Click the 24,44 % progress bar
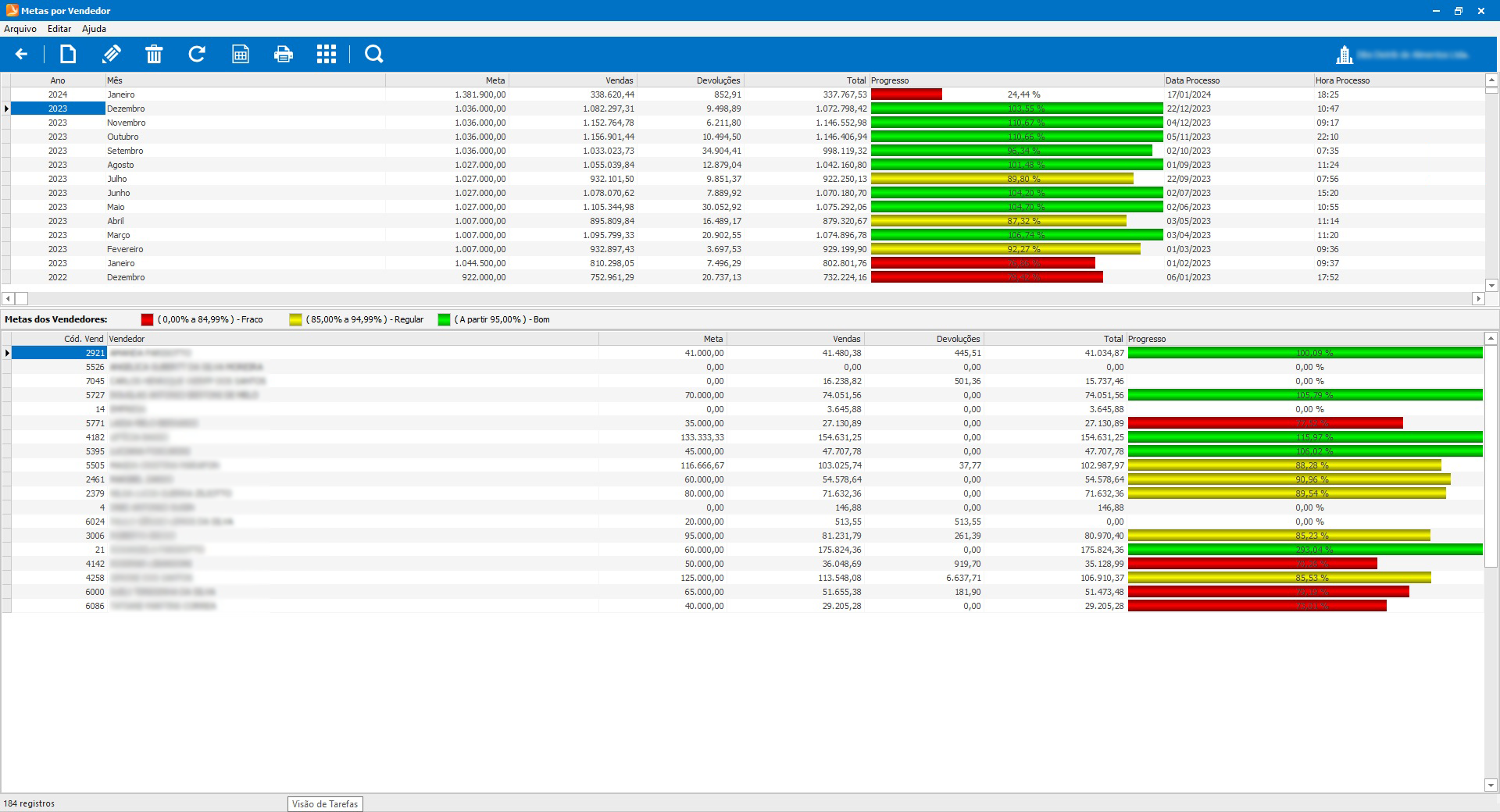This screenshot has width=1500, height=812. coord(1016,94)
